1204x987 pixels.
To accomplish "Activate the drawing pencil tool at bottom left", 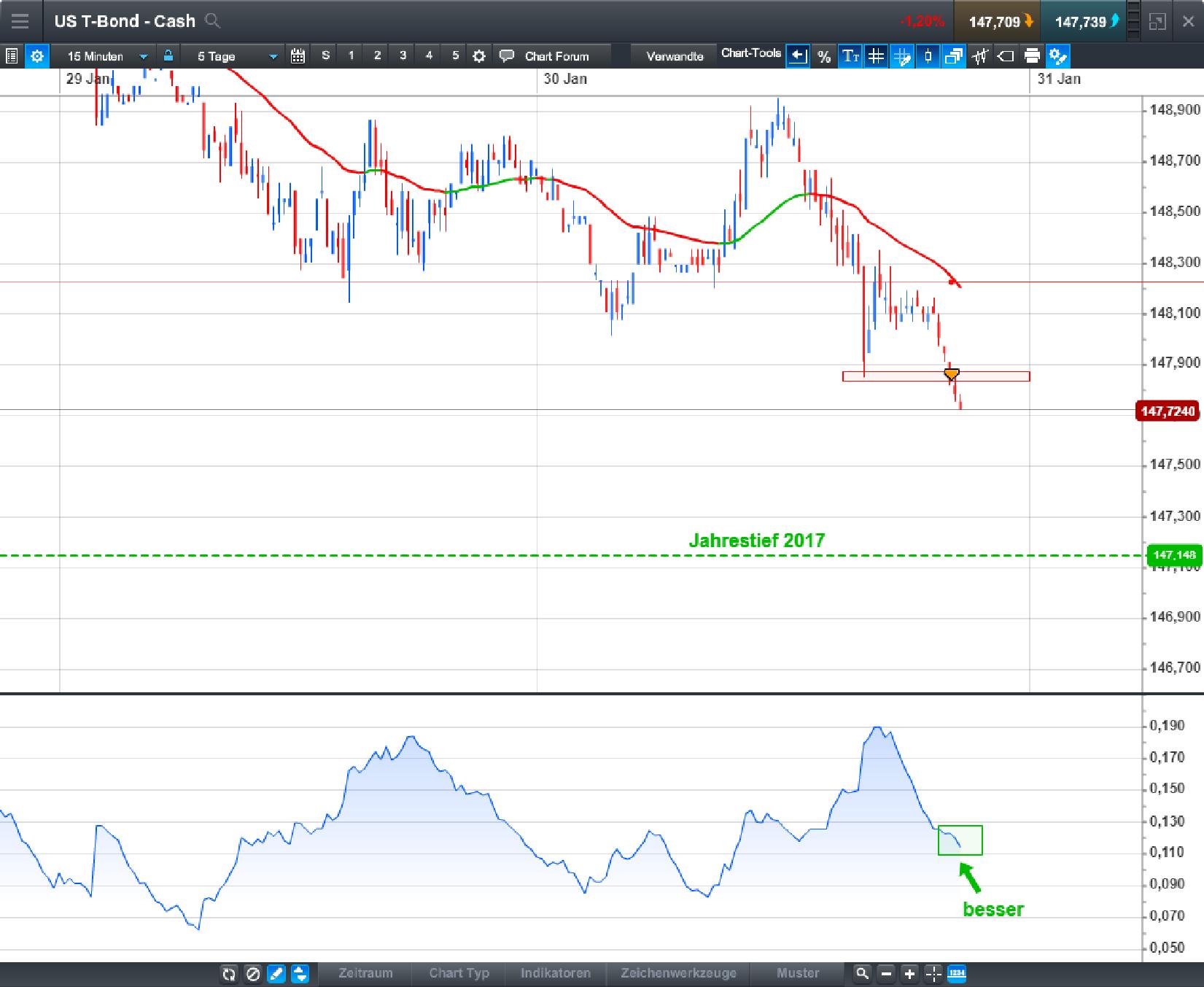I will pyautogui.click(x=276, y=974).
